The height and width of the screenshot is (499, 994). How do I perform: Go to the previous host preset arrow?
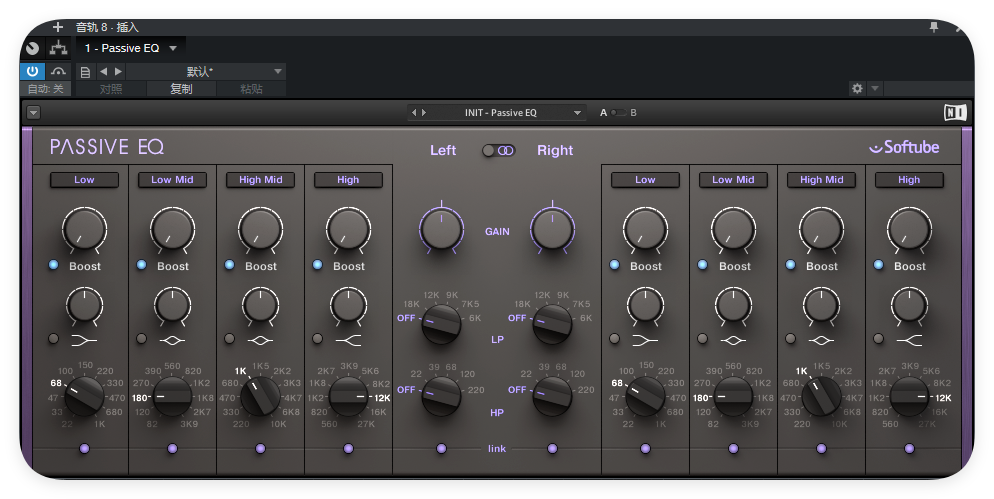pos(103,72)
